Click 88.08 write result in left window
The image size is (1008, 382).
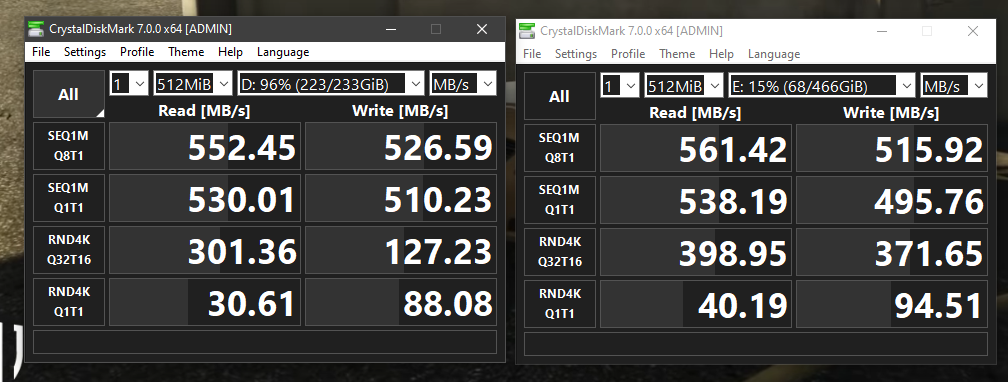[400, 302]
